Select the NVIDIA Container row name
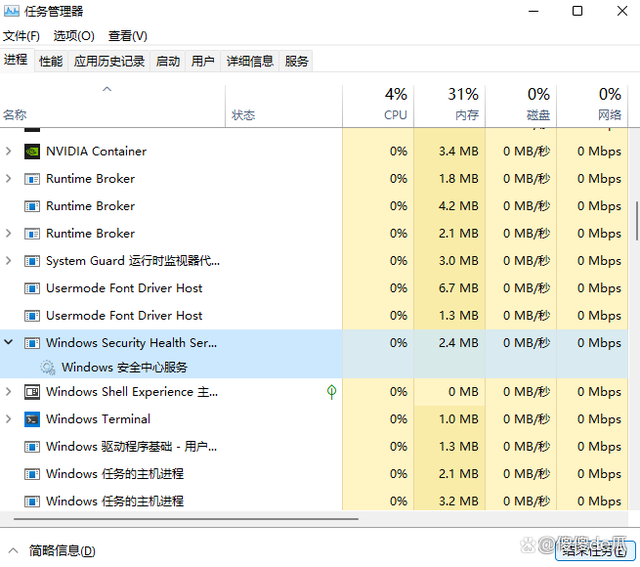 (96, 151)
